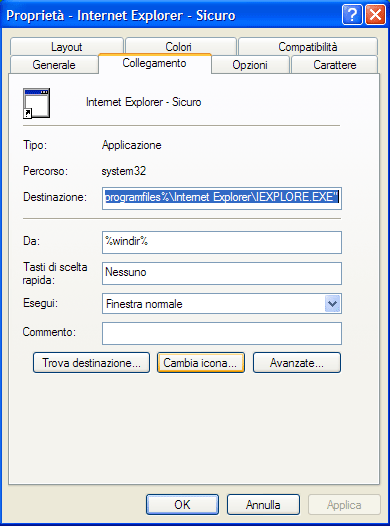Click in the Da field containing %windir%
The width and height of the screenshot is (390, 526).
[x=222, y=242]
